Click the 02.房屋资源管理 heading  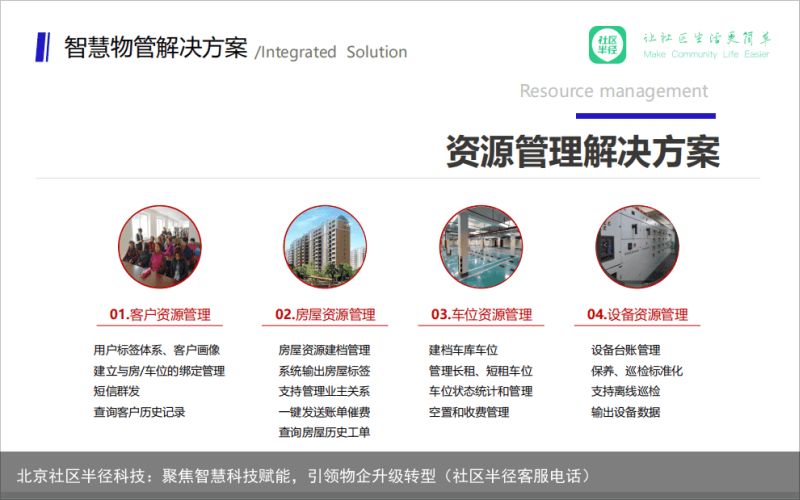coord(325,314)
